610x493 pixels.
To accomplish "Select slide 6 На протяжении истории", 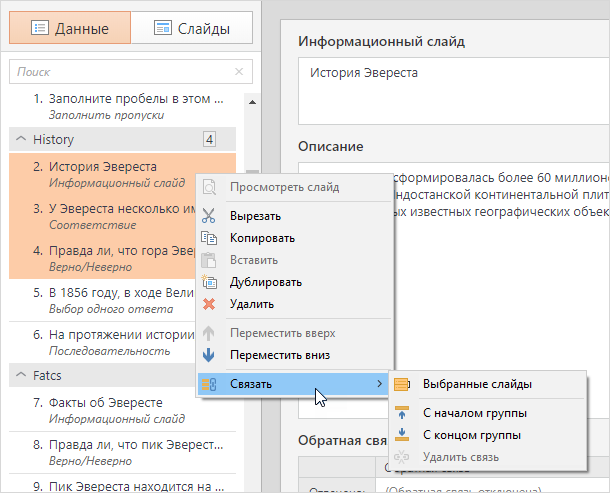I will pos(103,342).
